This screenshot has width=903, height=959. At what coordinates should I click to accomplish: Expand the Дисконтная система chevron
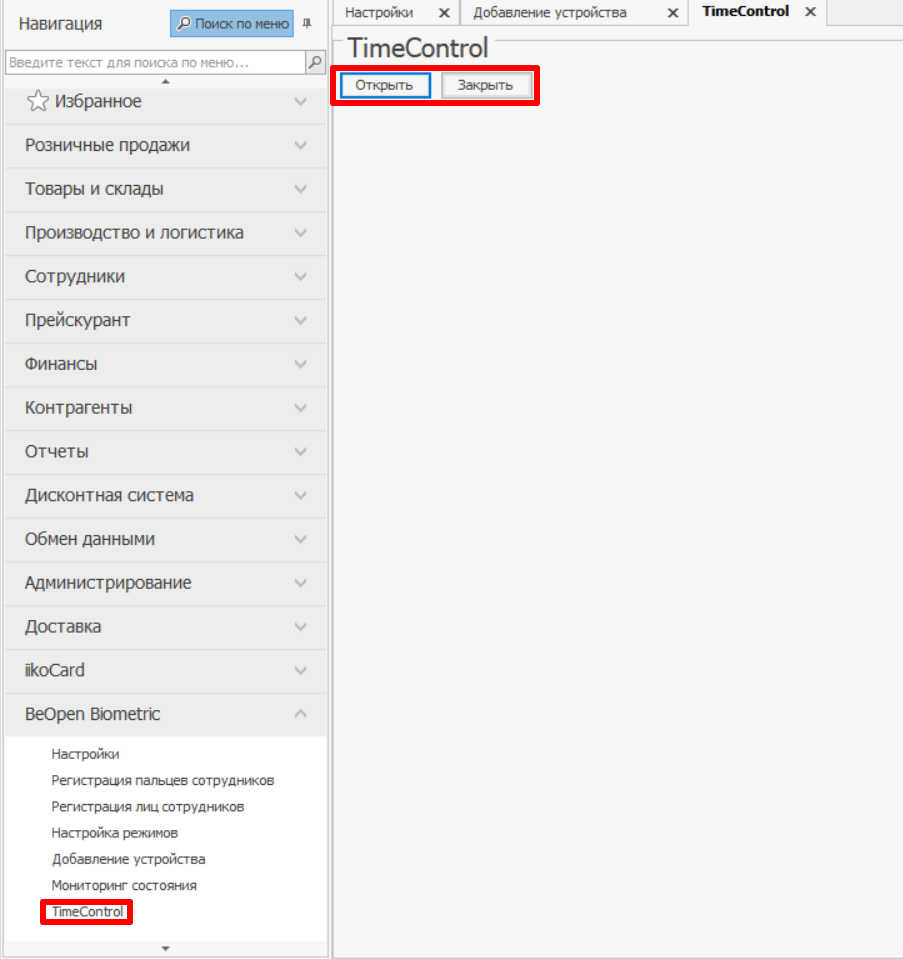coord(300,495)
